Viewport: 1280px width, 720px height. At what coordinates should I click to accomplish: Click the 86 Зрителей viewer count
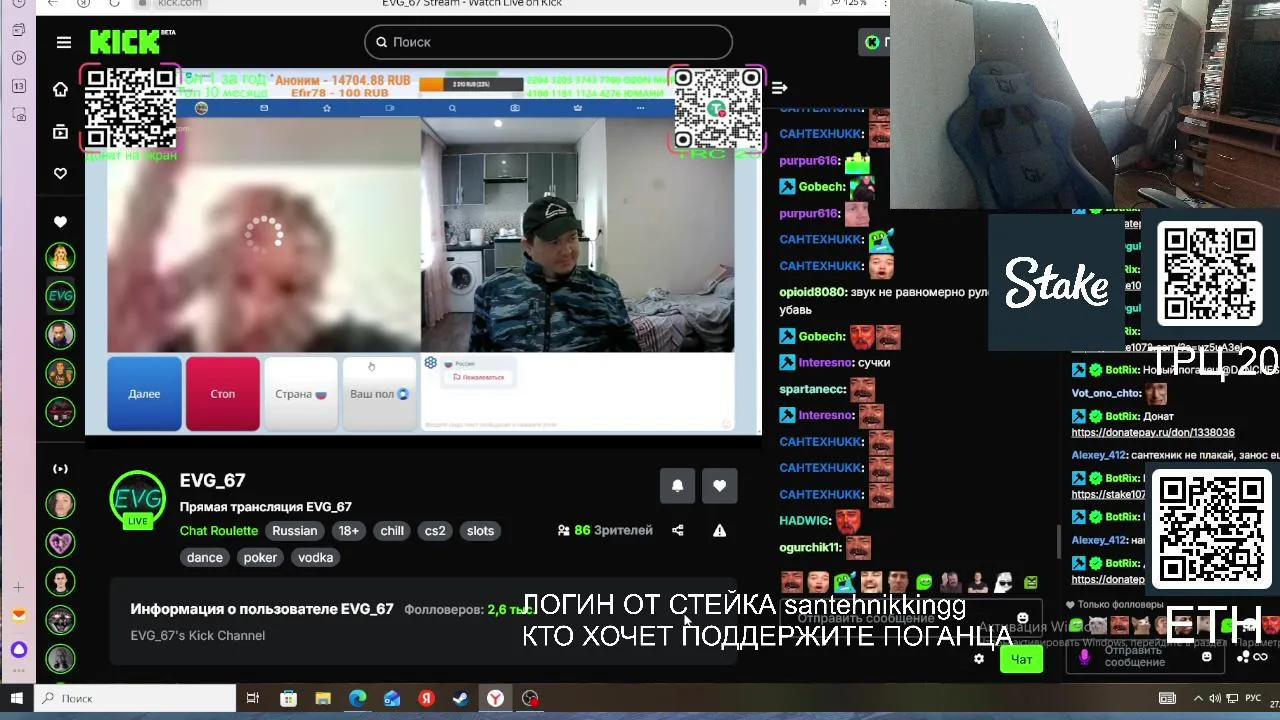coord(605,531)
